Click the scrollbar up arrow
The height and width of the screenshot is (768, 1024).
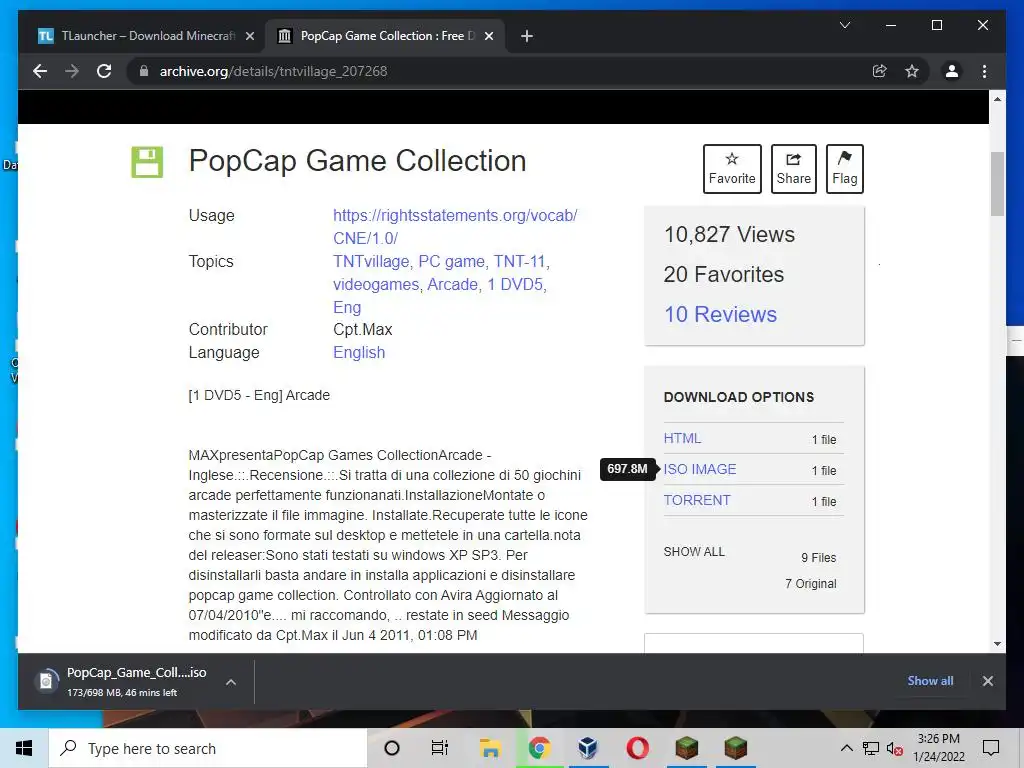coord(997,99)
